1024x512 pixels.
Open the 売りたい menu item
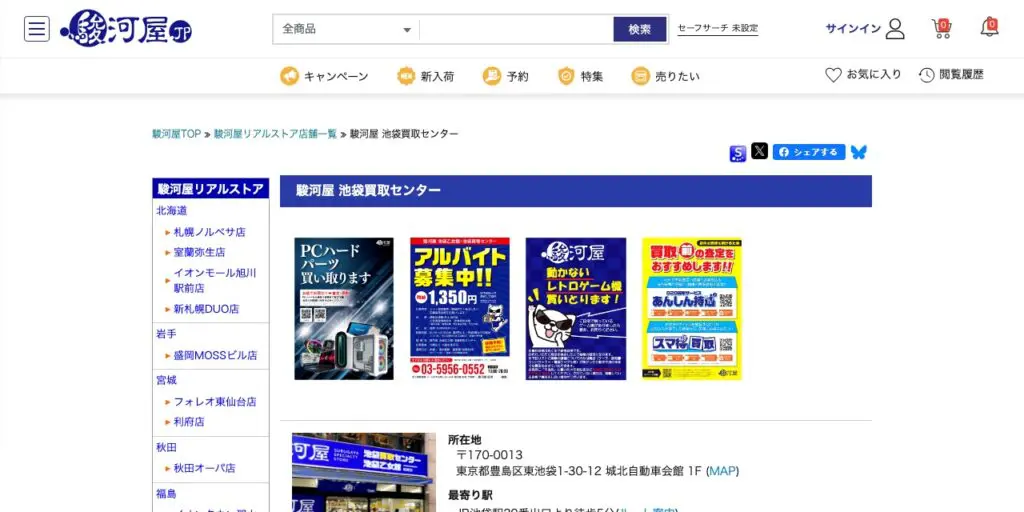click(x=677, y=76)
